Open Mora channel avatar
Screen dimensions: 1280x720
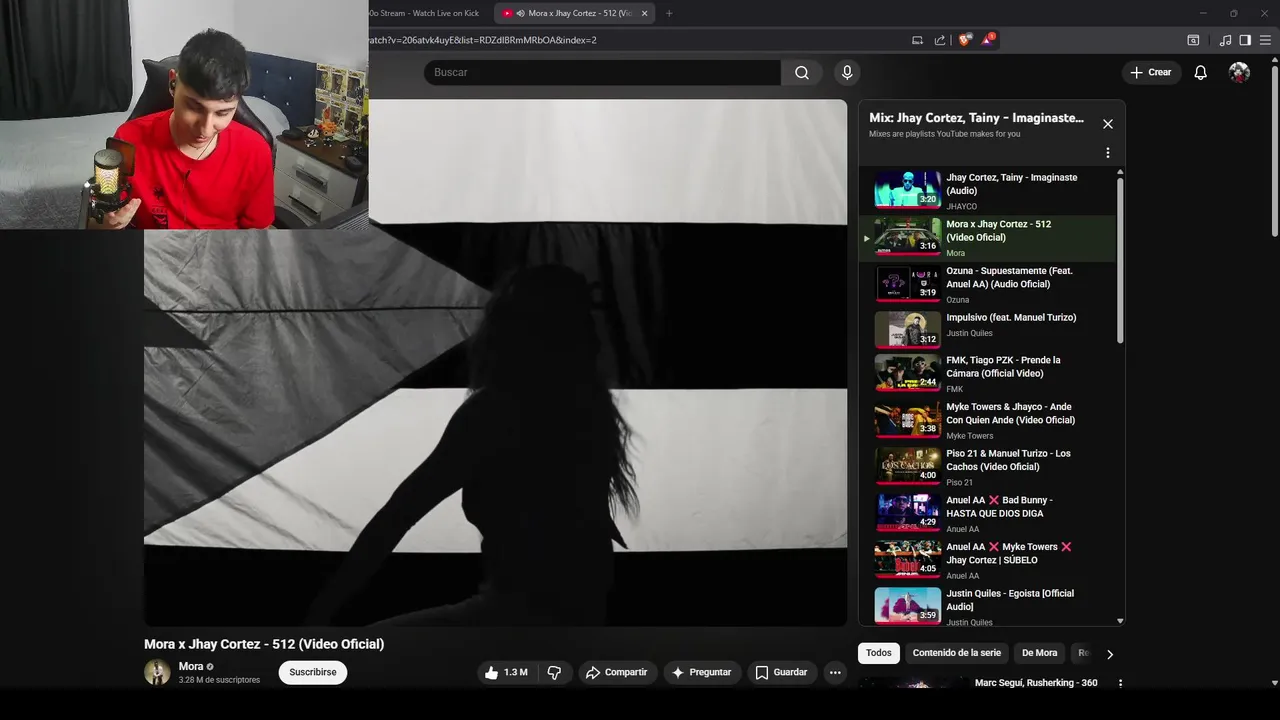(157, 672)
